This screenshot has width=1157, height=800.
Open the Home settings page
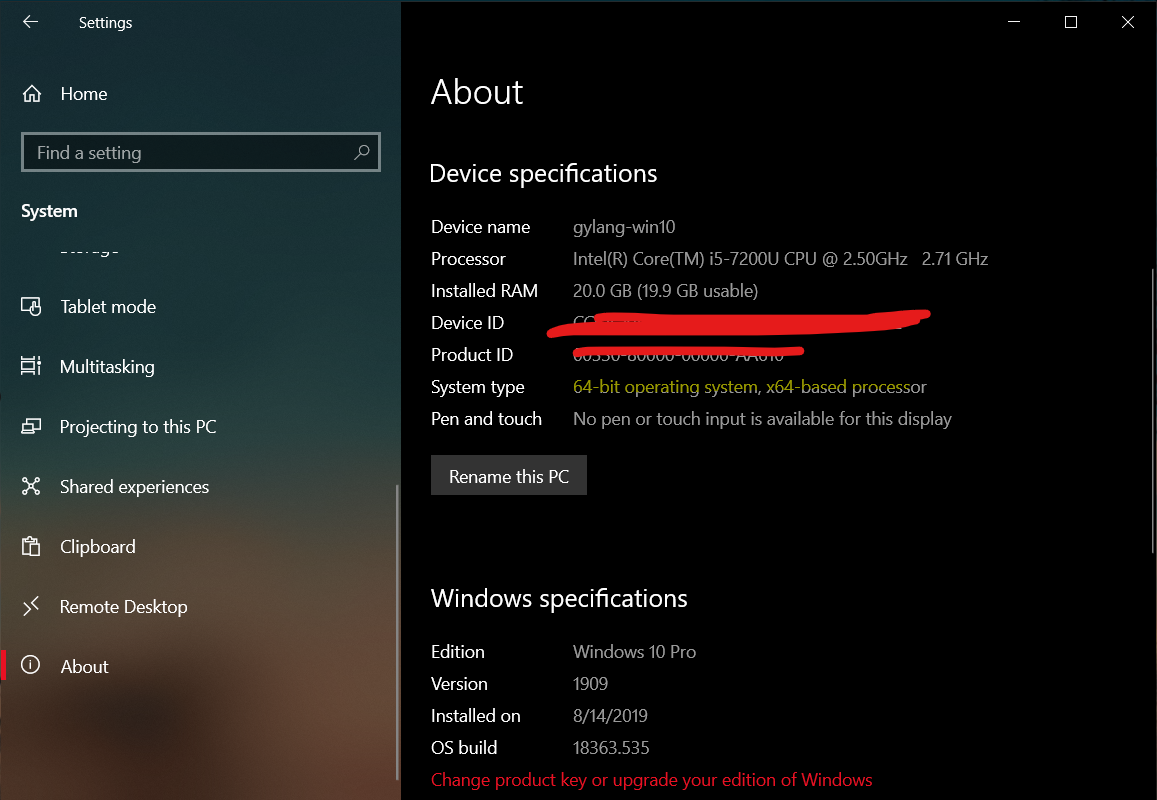tap(201, 94)
